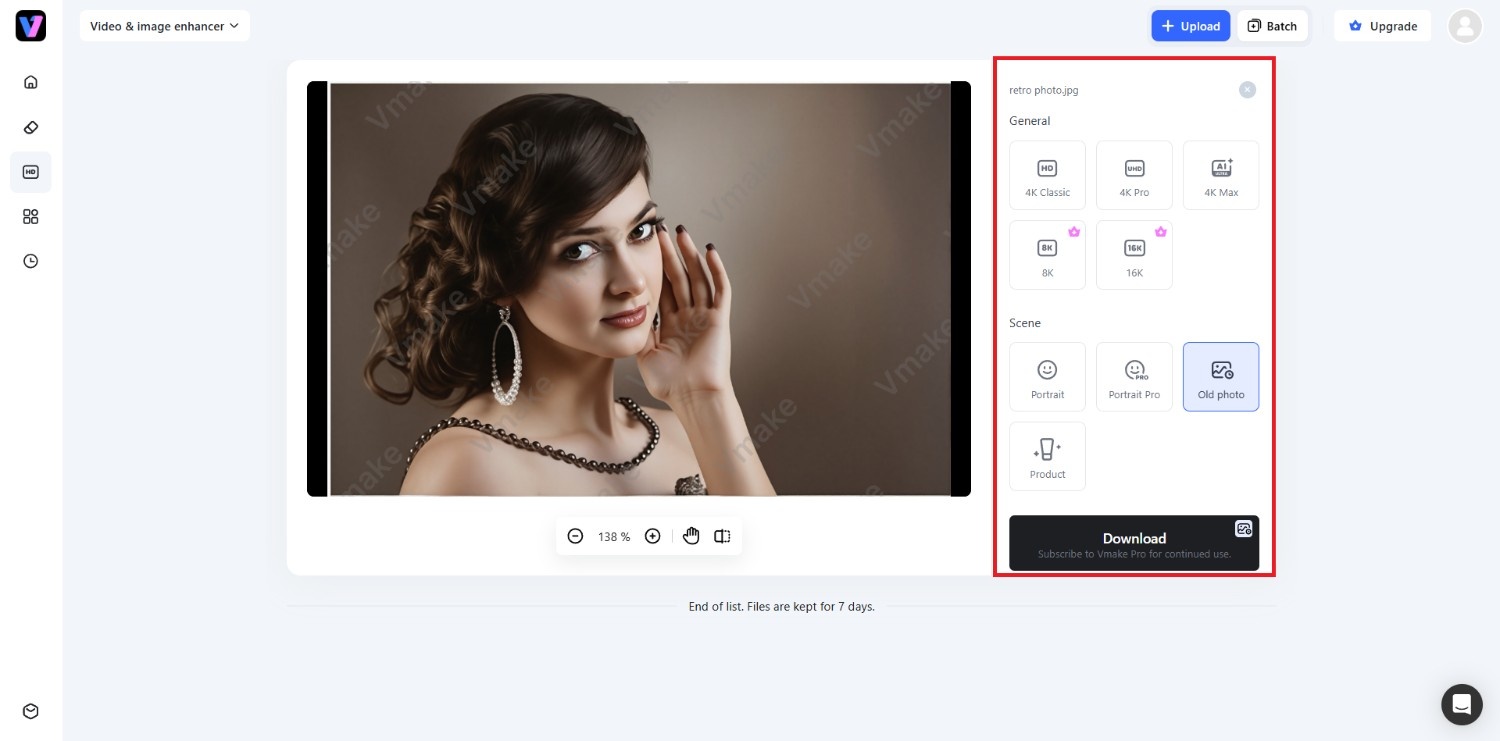Open the apps grid sidebar icon

coord(31,217)
